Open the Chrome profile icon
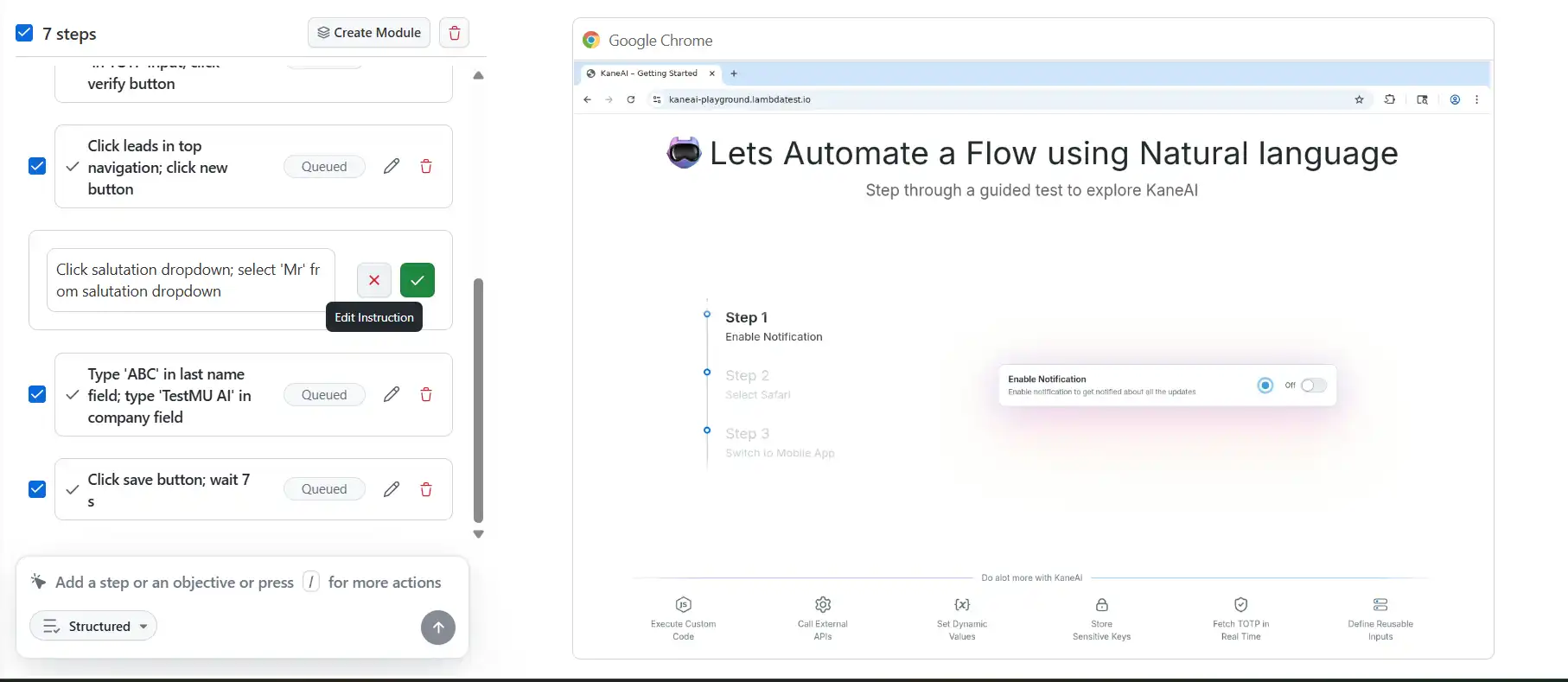 coord(1455,99)
